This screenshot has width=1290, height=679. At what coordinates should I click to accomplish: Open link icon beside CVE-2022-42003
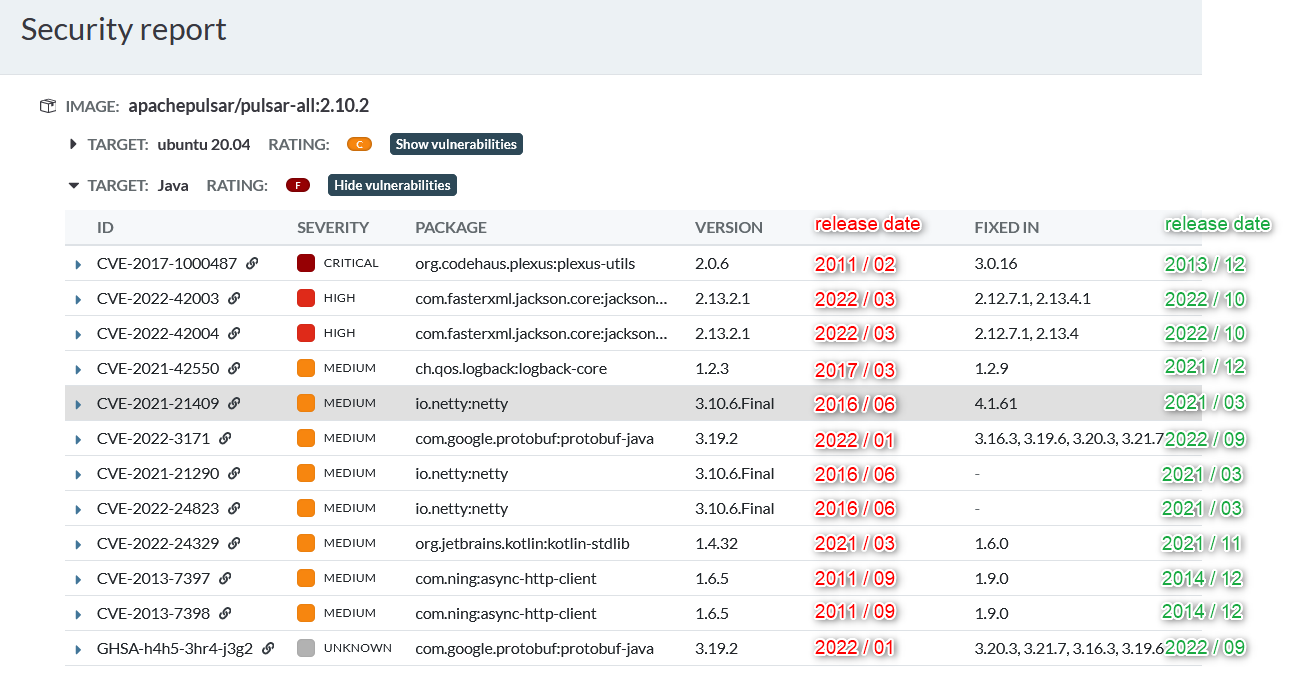(234, 298)
